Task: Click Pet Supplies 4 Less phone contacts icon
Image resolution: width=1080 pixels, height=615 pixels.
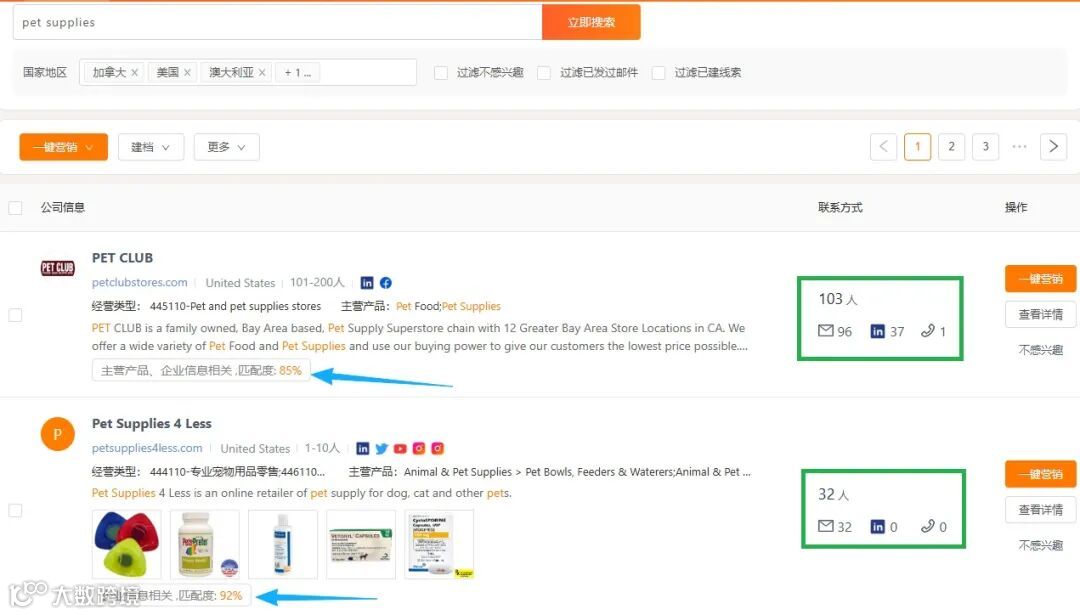Action: pos(928,527)
